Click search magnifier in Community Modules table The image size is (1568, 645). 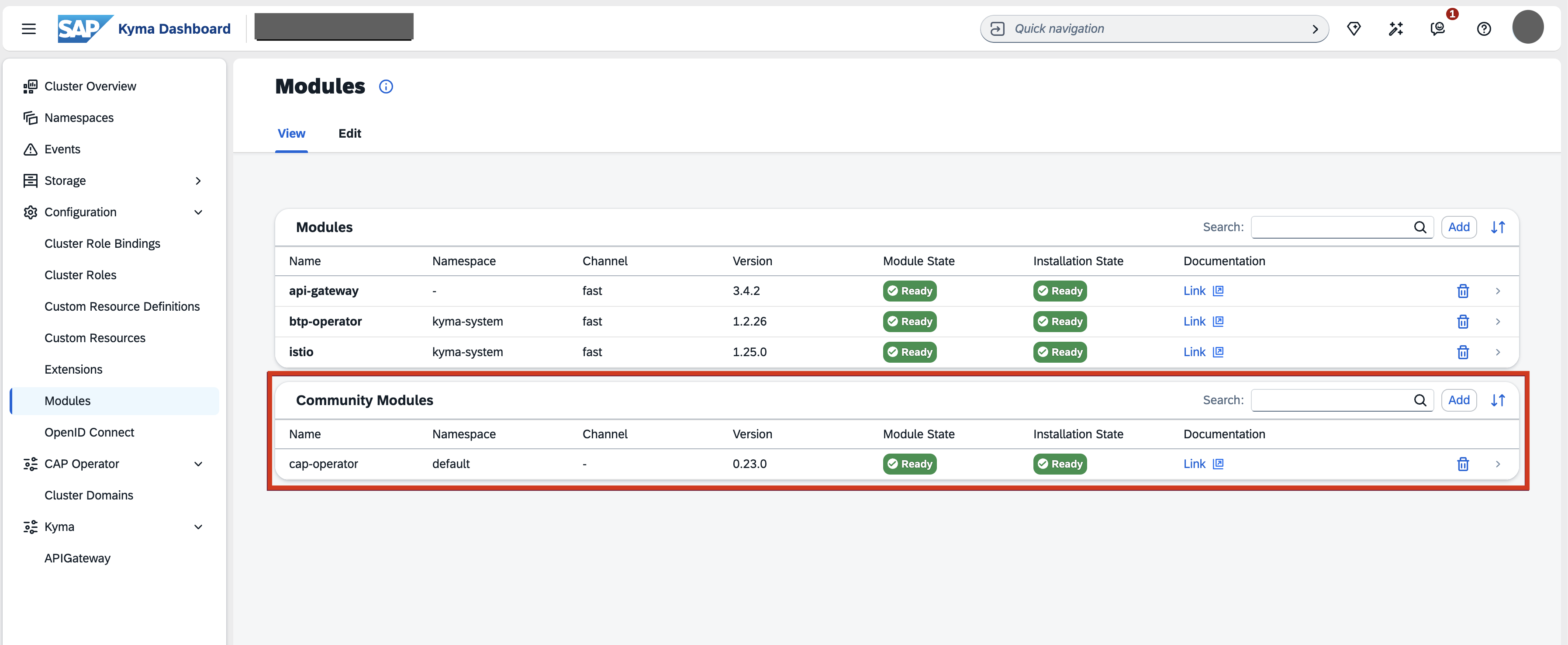(1420, 400)
